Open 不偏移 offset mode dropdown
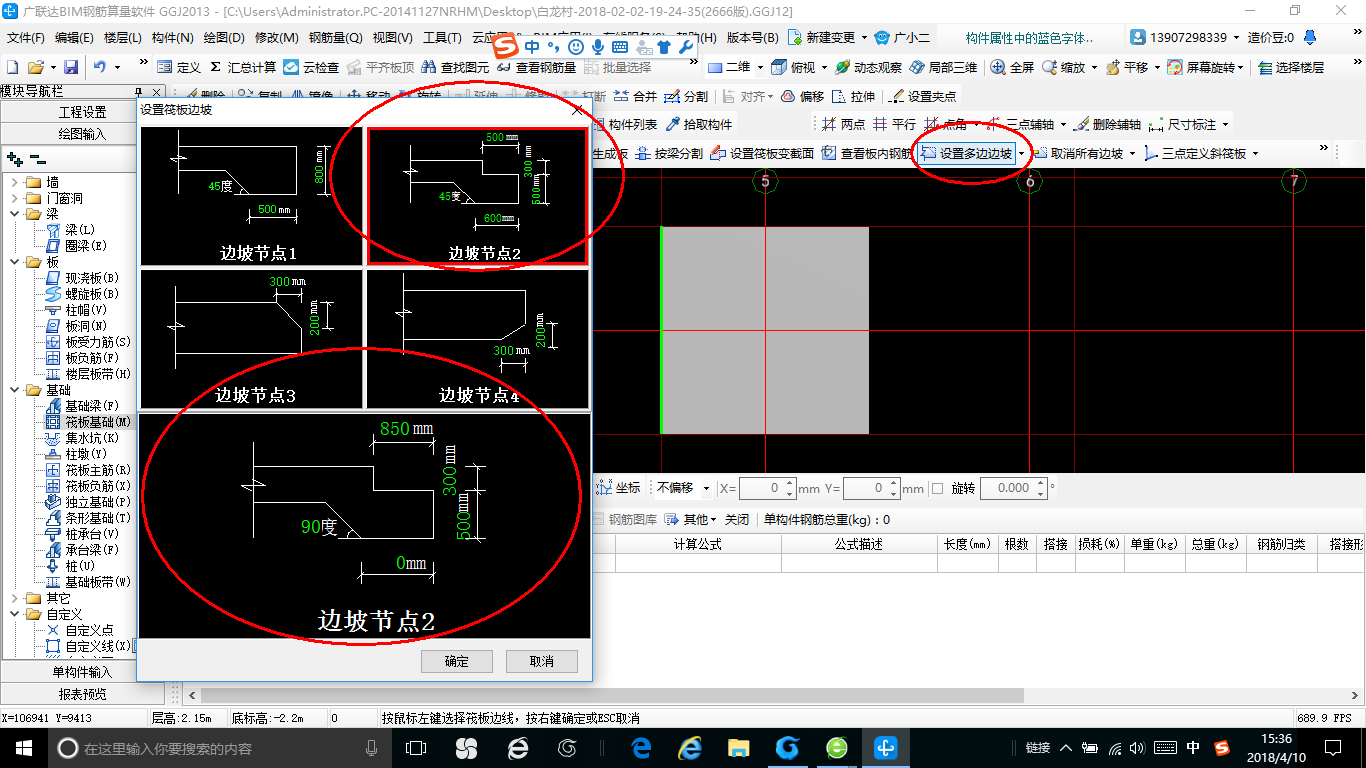Screen dimensions: 1366x768 point(707,488)
